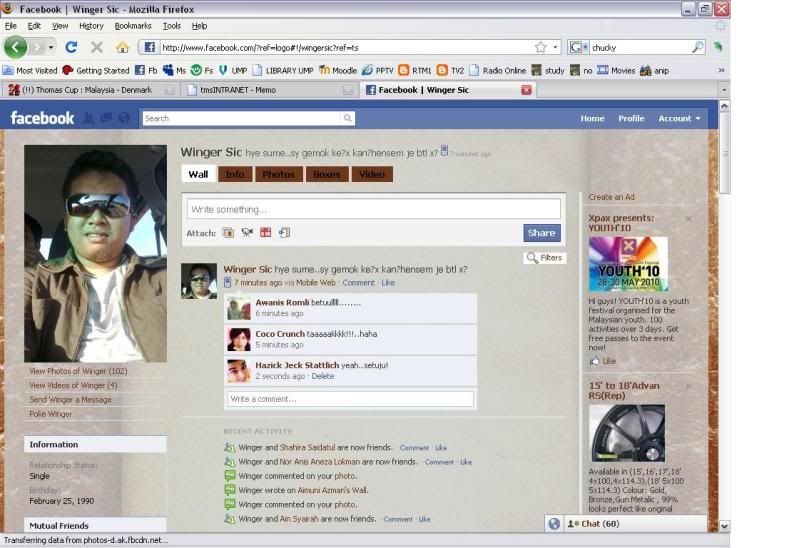The width and height of the screenshot is (799, 548).
Task: Select the Info profile tab
Action: pos(235,174)
